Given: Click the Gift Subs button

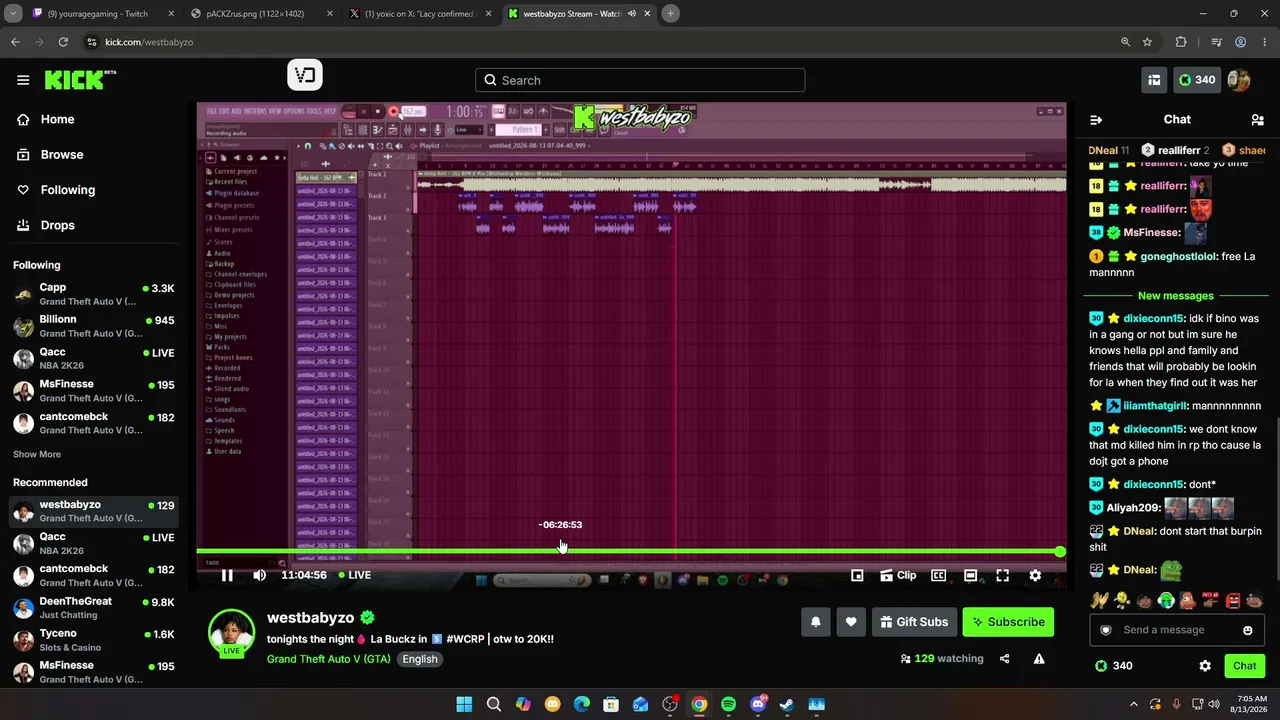Looking at the screenshot, I should click(x=915, y=622).
